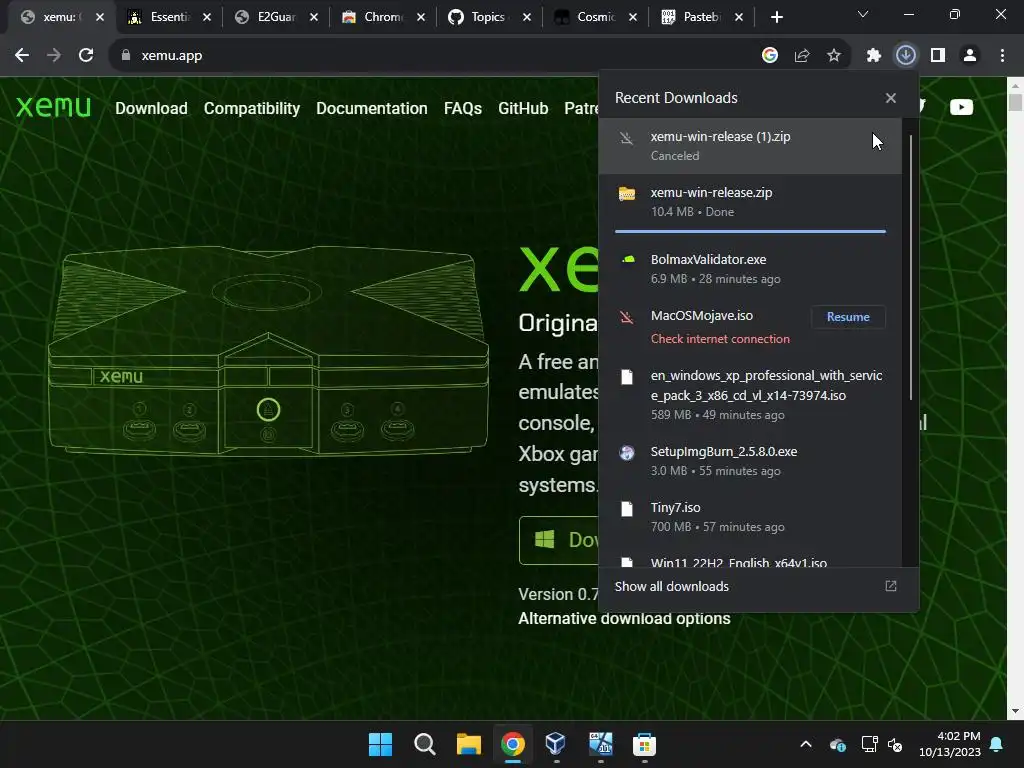
Task: Open File Explorer from the taskbar
Action: click(468, 744)
